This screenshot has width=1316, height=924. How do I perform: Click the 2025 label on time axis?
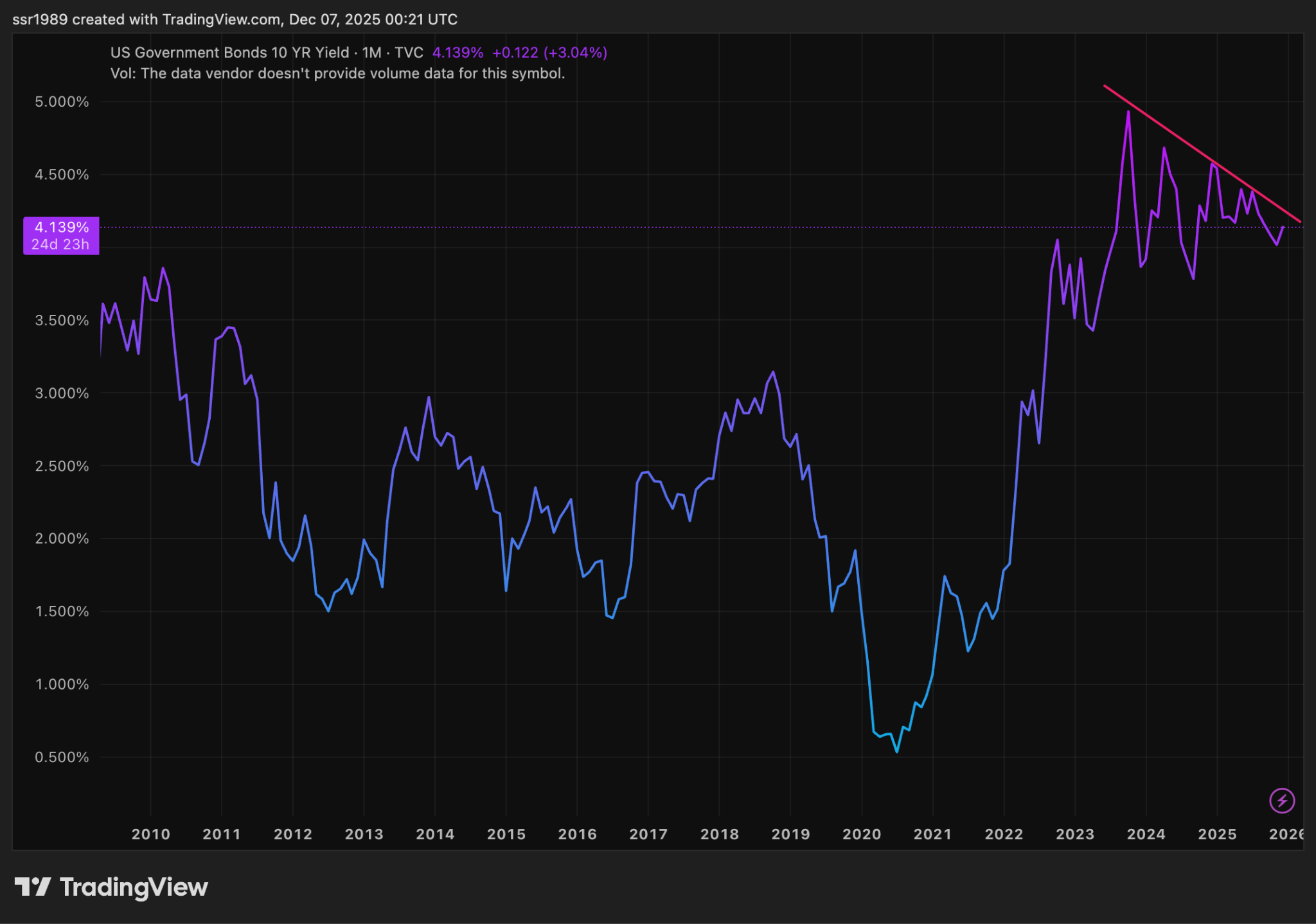point(1217,834)
